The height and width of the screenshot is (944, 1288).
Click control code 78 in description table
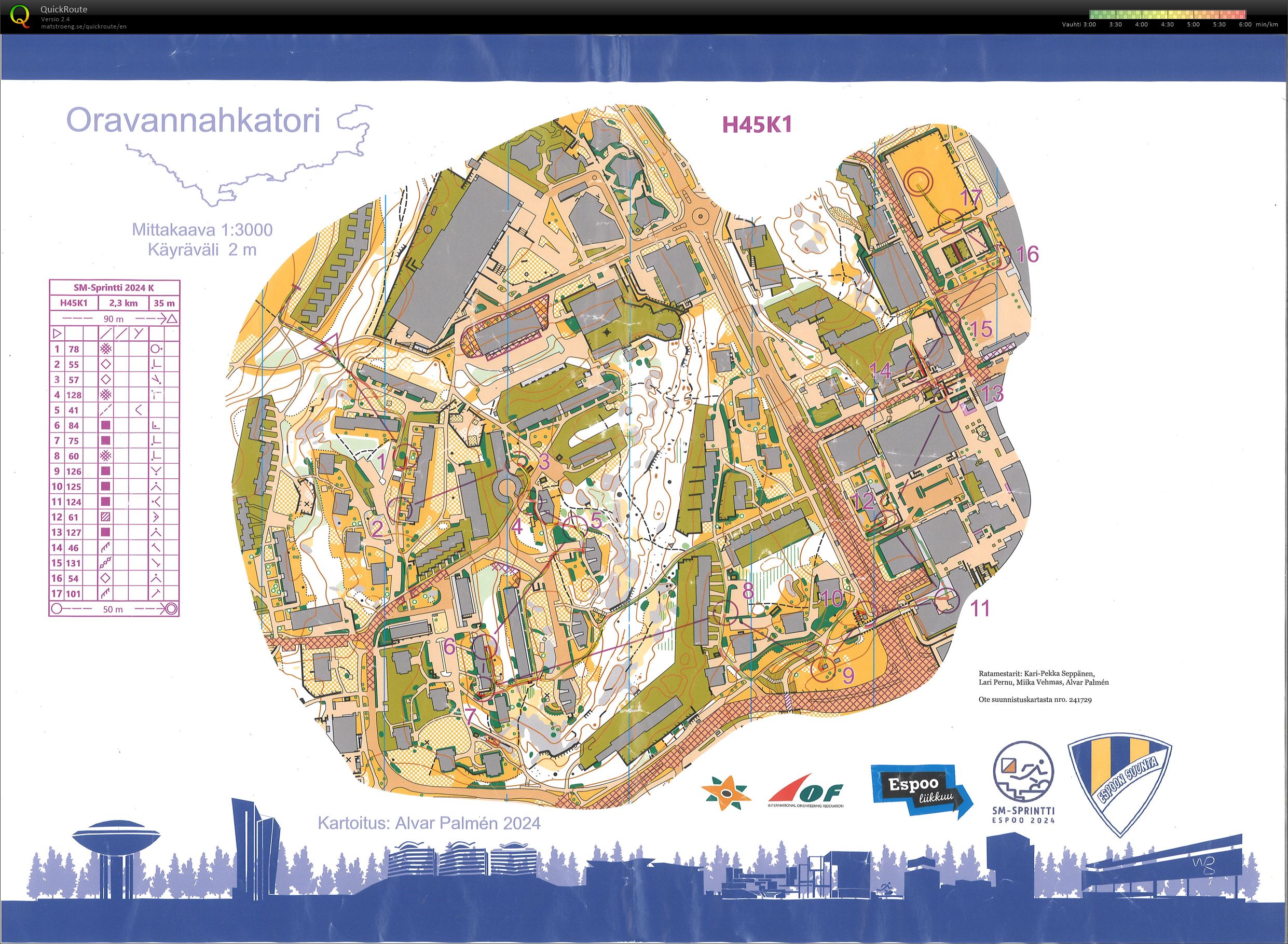pos(74,349)
